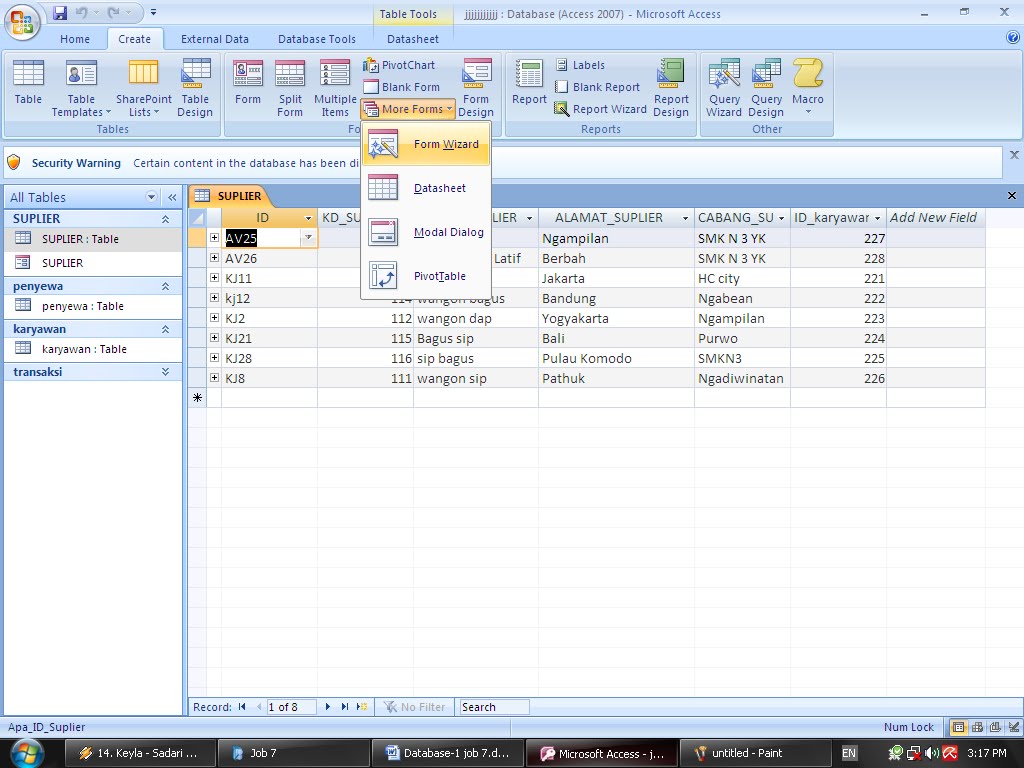The image size is (1024, 768).
Task: Open the ID column filter dropdown
Action: click(308, 218)
